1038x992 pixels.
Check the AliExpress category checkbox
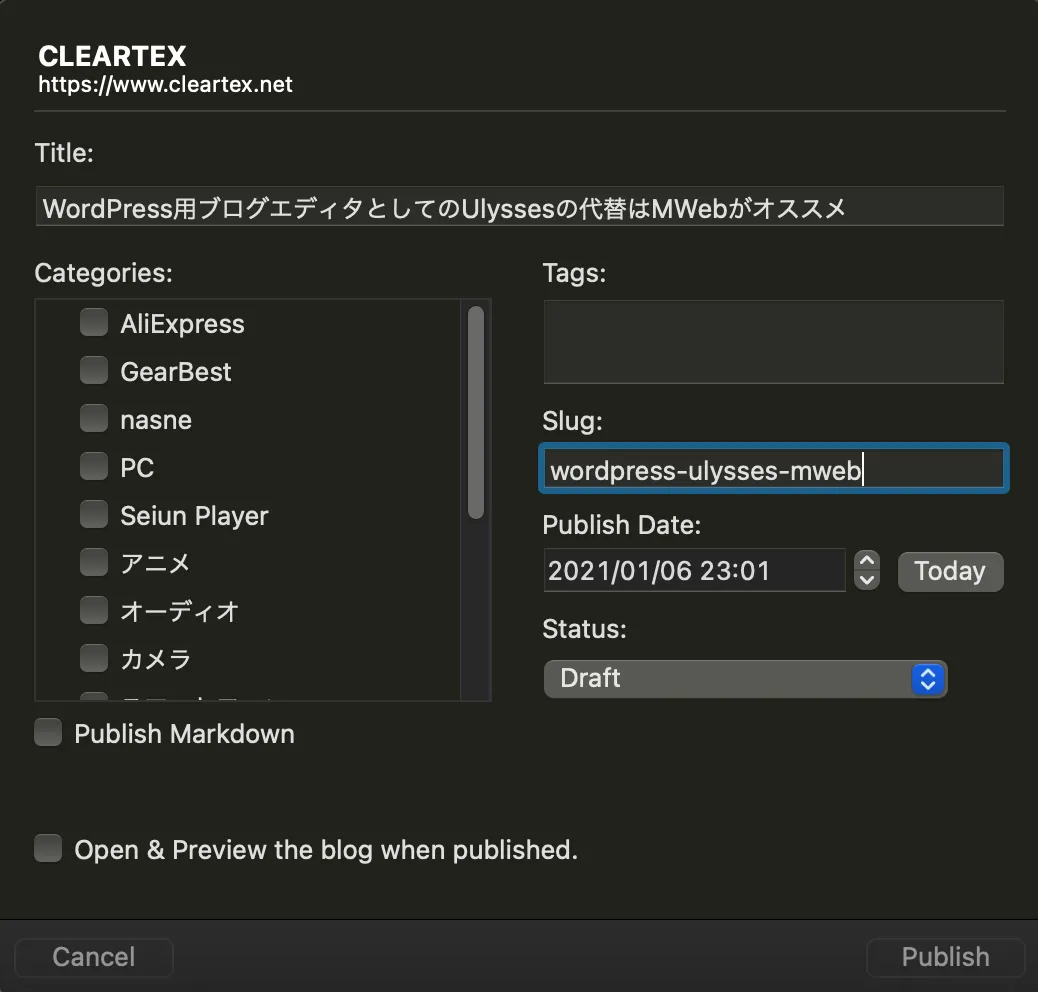93,322
